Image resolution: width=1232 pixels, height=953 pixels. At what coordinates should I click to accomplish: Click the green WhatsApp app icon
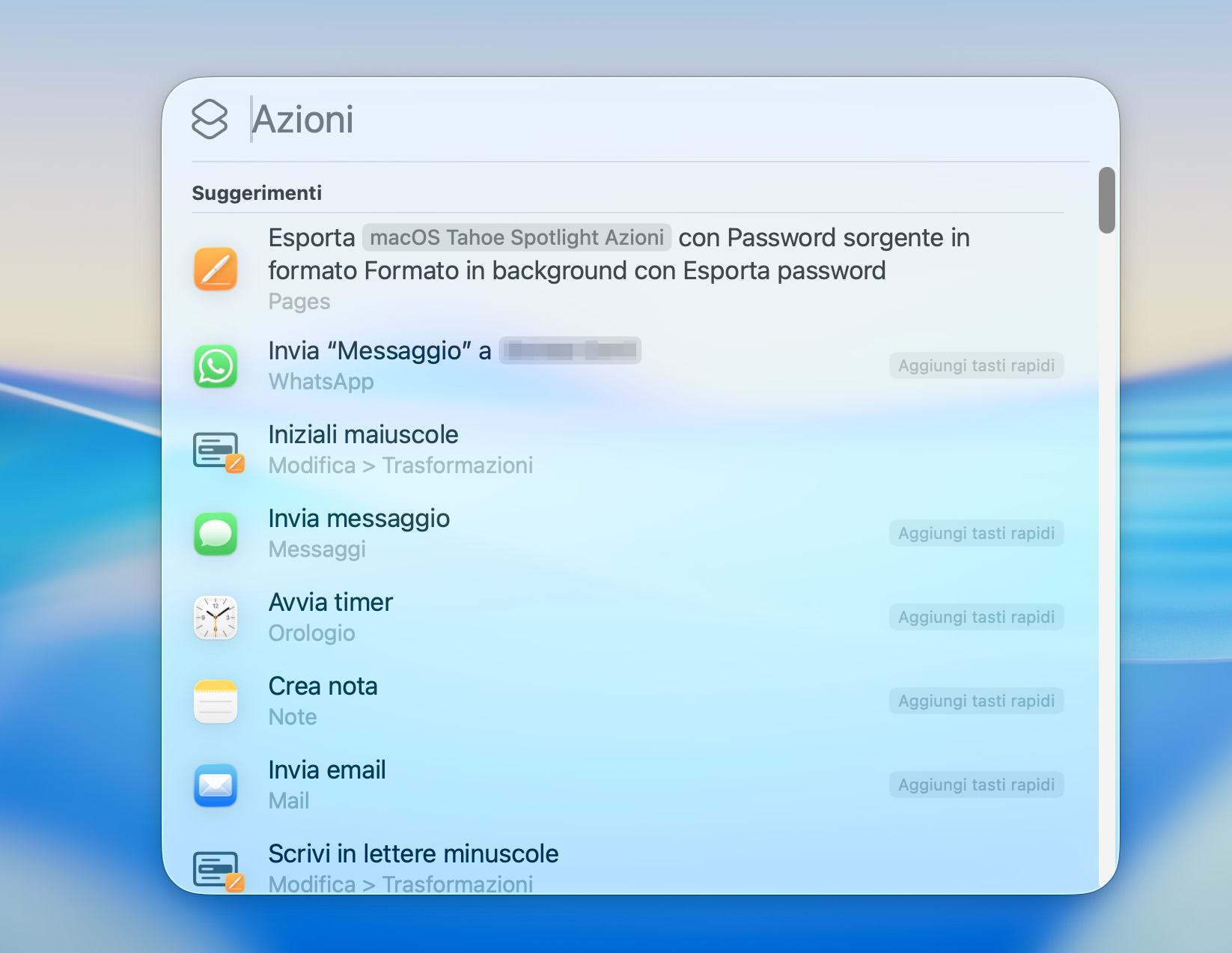216,366
